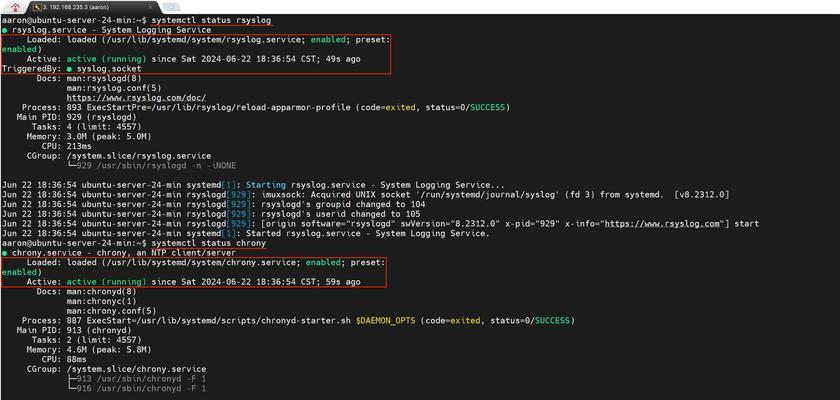Click 'CPU: 88ms' value

(77, 359)
